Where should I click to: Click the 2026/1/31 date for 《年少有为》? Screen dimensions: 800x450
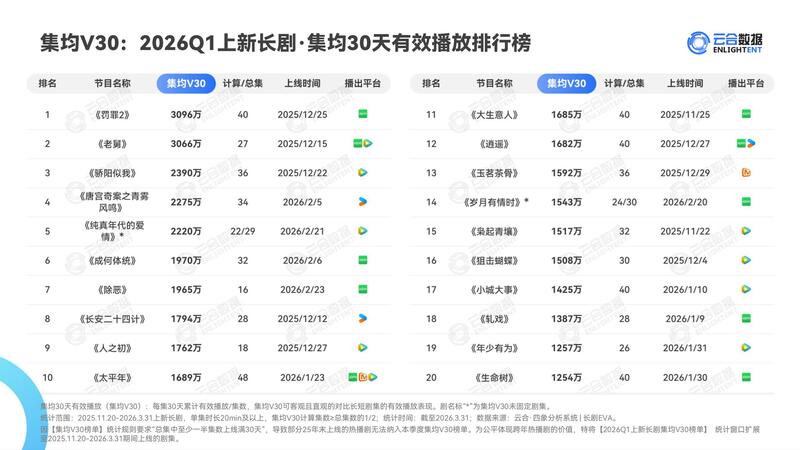point(685,348)
